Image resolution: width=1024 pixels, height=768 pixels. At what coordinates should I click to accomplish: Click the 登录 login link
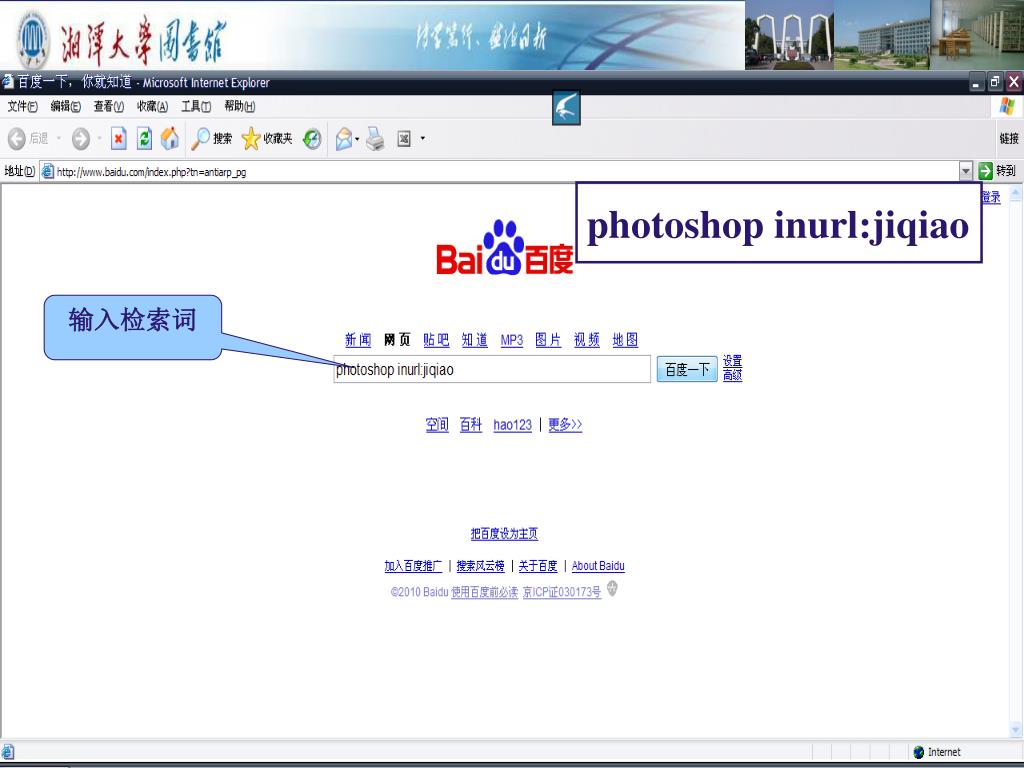pos(991,197)
